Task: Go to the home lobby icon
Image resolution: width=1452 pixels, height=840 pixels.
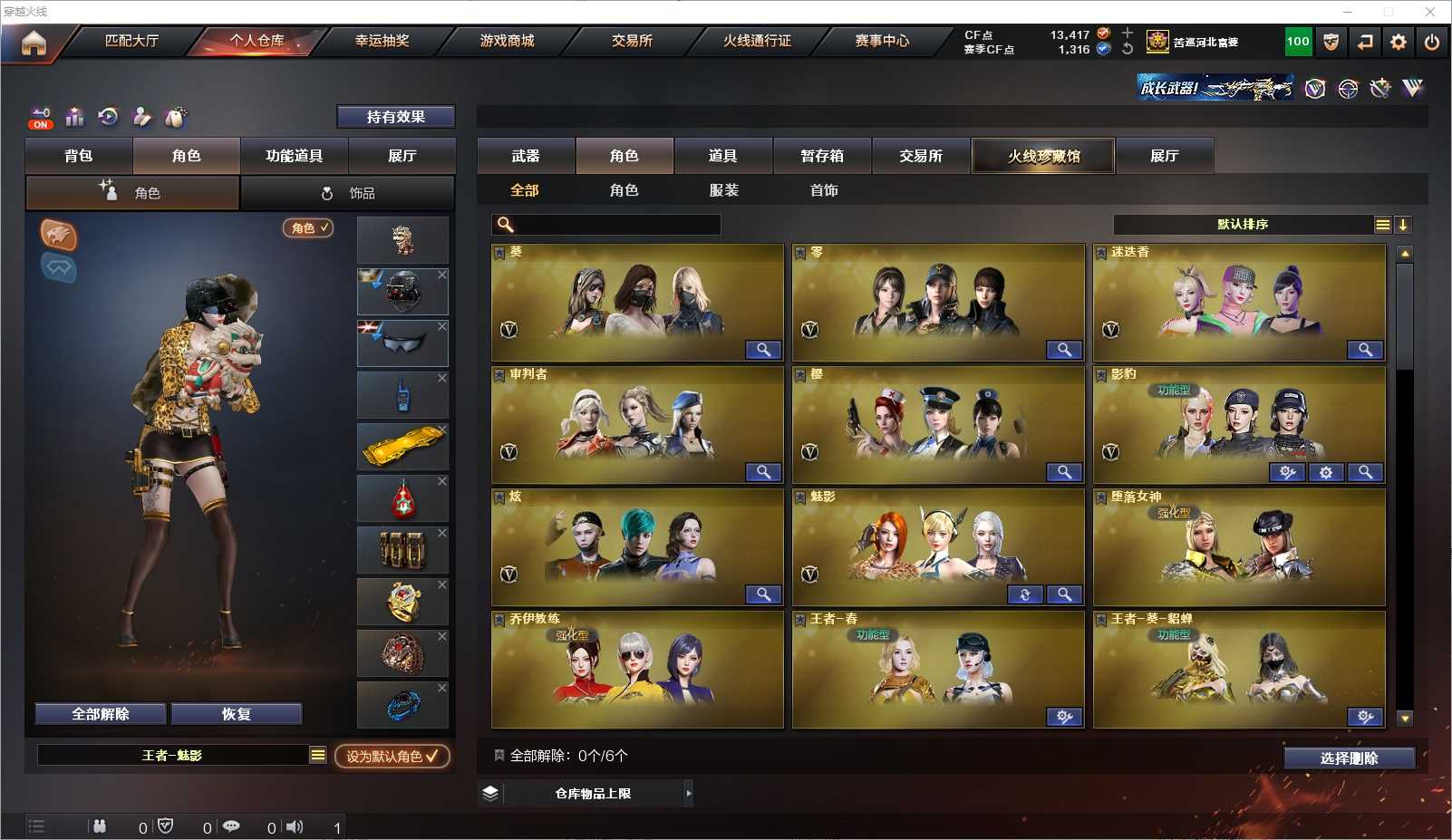Action: 34,43
